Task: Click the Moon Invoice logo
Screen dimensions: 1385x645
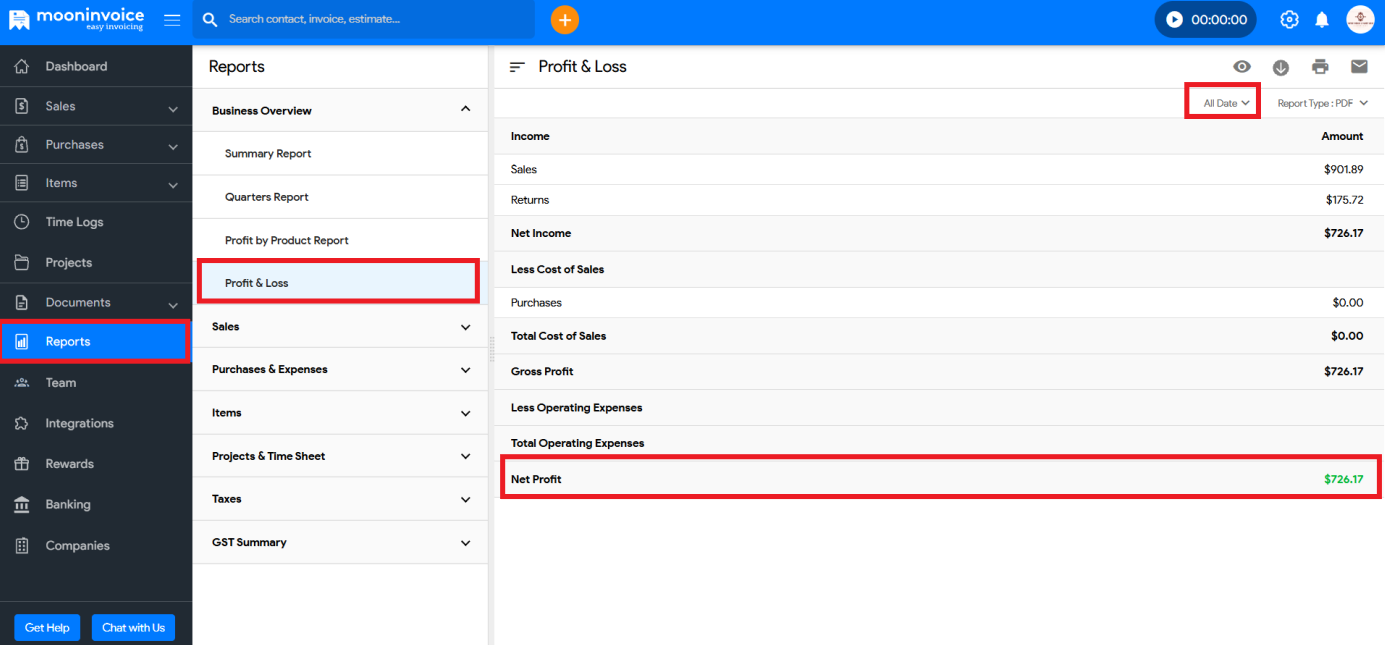Action: click(x=76, y=19)
